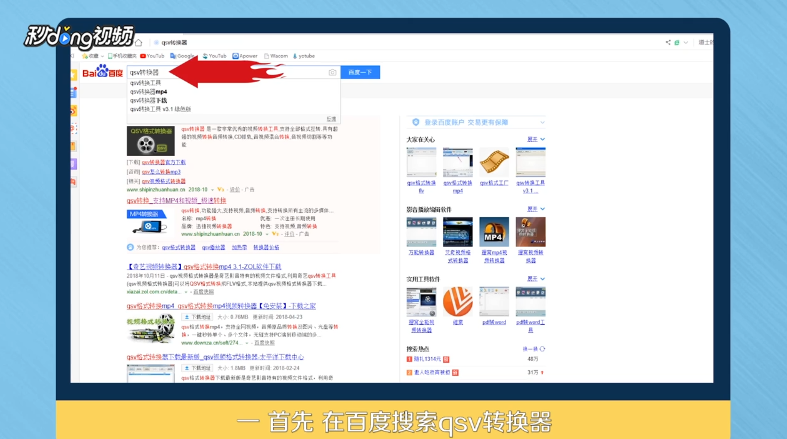Open the ZOL软件下载 qsv格式转换mp4 result

(204, 266)
